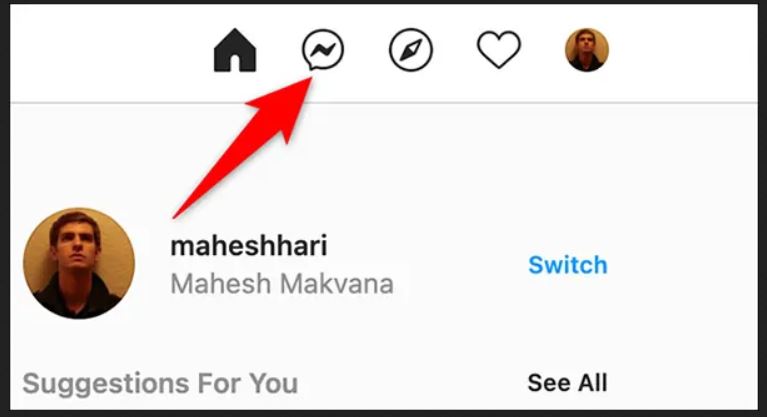Show activity via the heart icon

pyautogui.click(x=498, y=50)
